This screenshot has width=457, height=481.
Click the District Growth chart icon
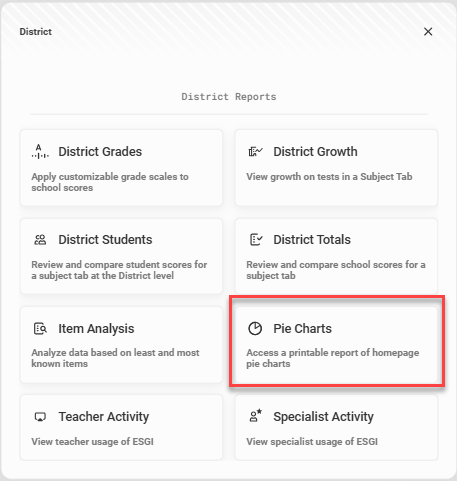255,152
